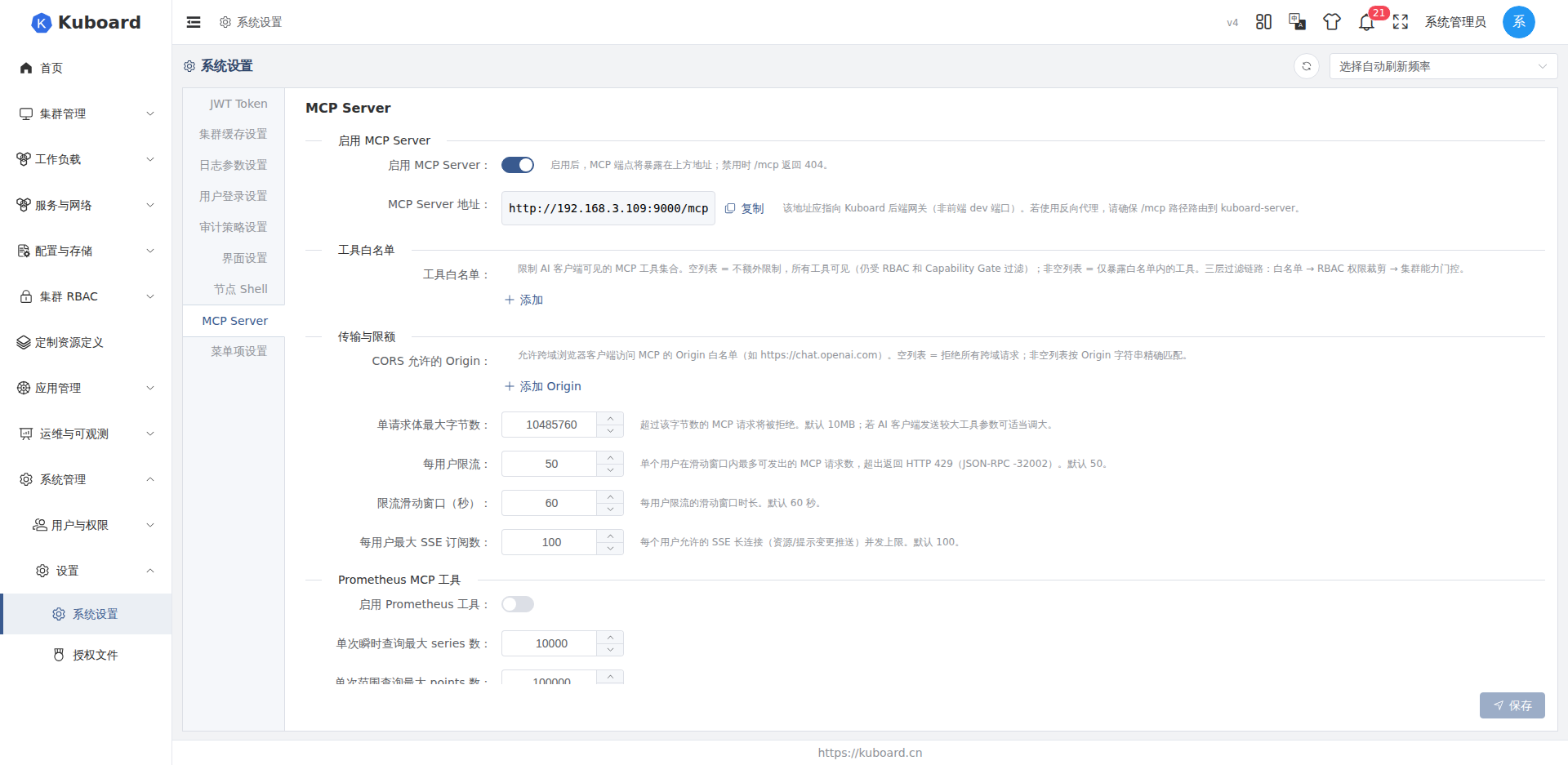Click the MCP Server 地址 URL field
The height and width of the screenshot is (765, 1568).
tap(608, 208)
